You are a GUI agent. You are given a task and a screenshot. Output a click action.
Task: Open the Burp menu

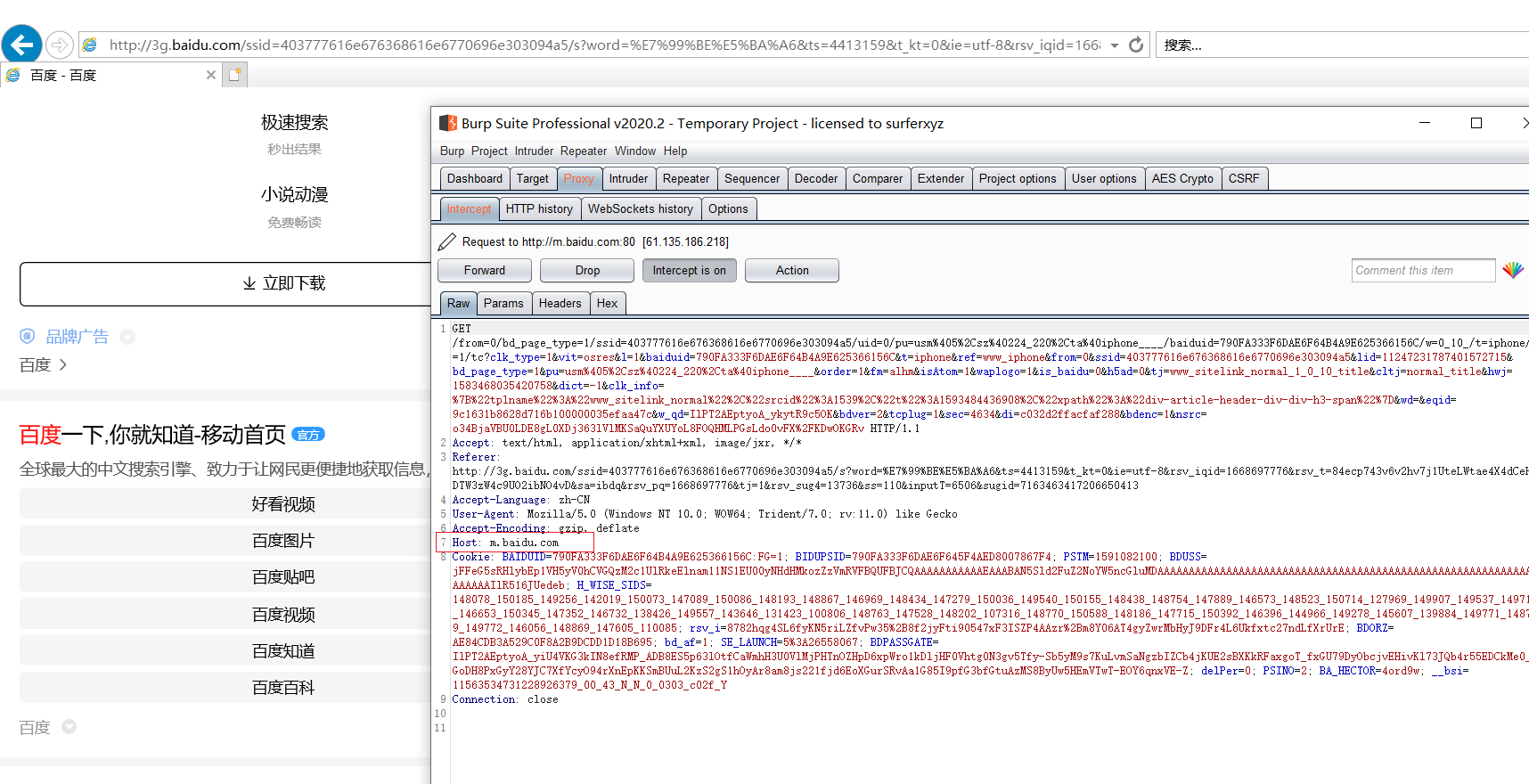tap(452, 151)
